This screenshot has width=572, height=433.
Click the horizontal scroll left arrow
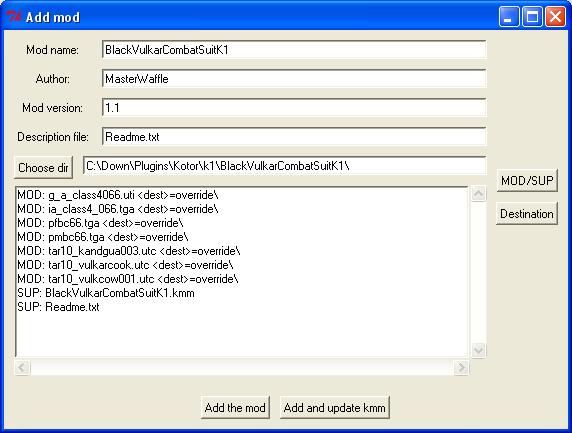click(x=22, y=367)
